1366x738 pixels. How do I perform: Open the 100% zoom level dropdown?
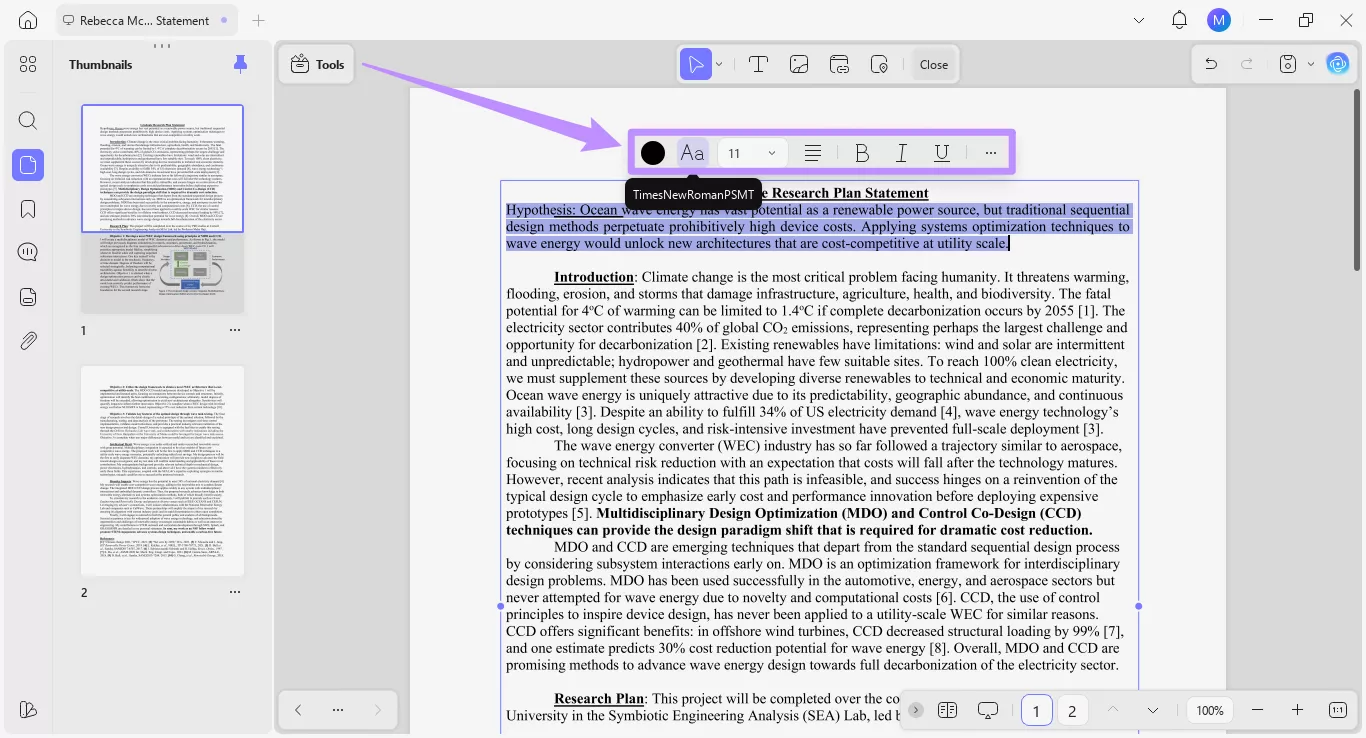1210,710
